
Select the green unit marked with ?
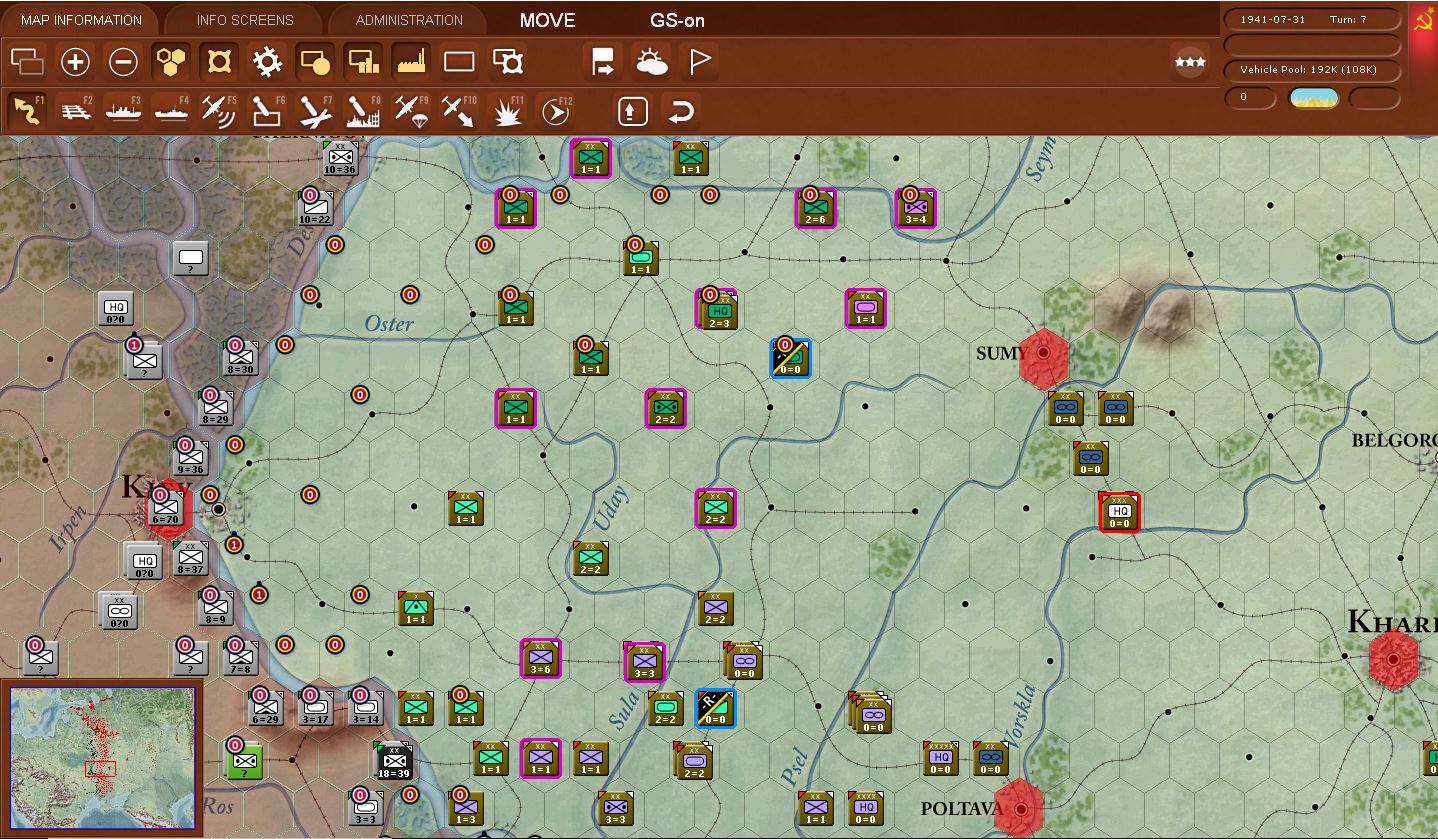[x=243, y=761]
